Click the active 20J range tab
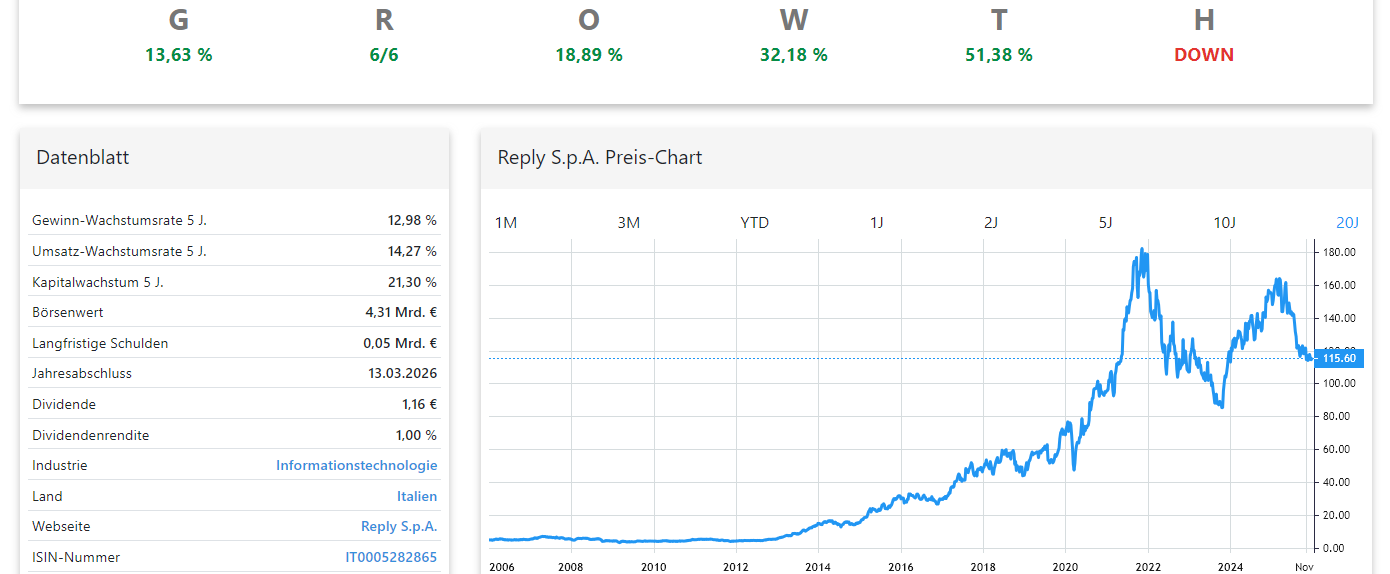Viewport: 1390px width, 574px height. [x=1347, y=222]
